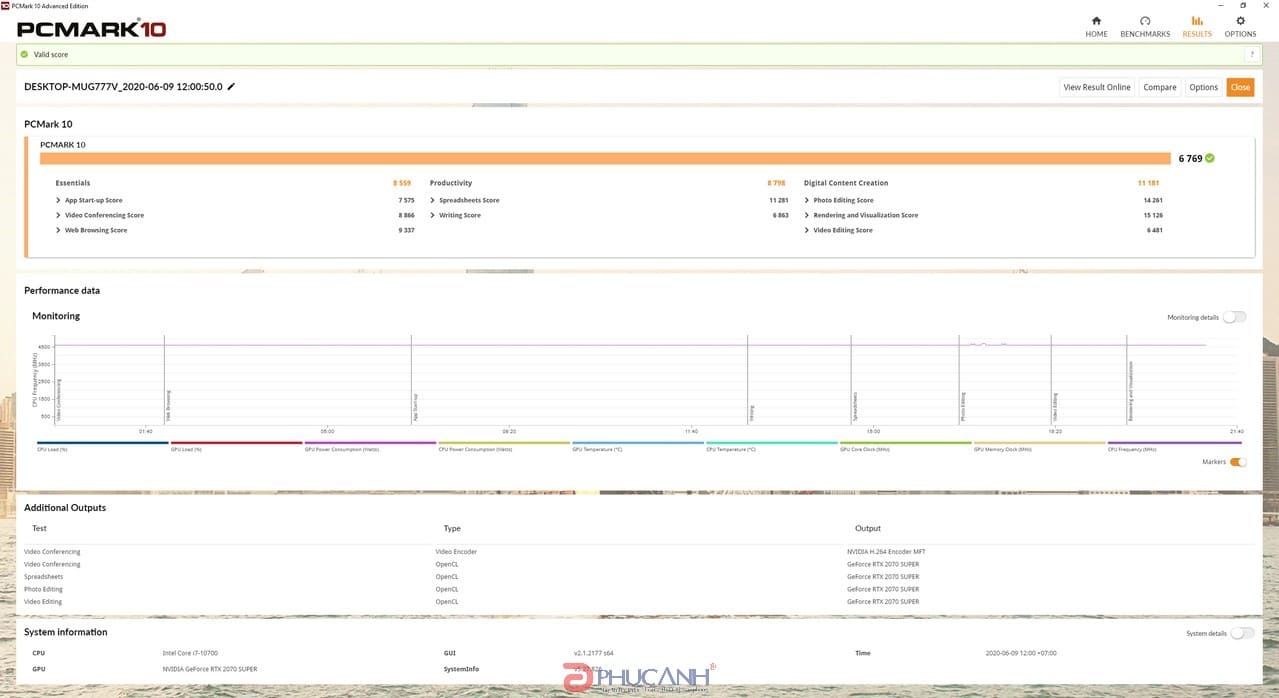Image resolution: width=1279 pixels, height=698 pixels.
Task: Toggle CPU Power Consumption (Watts) legend series
Action: click(x=504, y=446)
